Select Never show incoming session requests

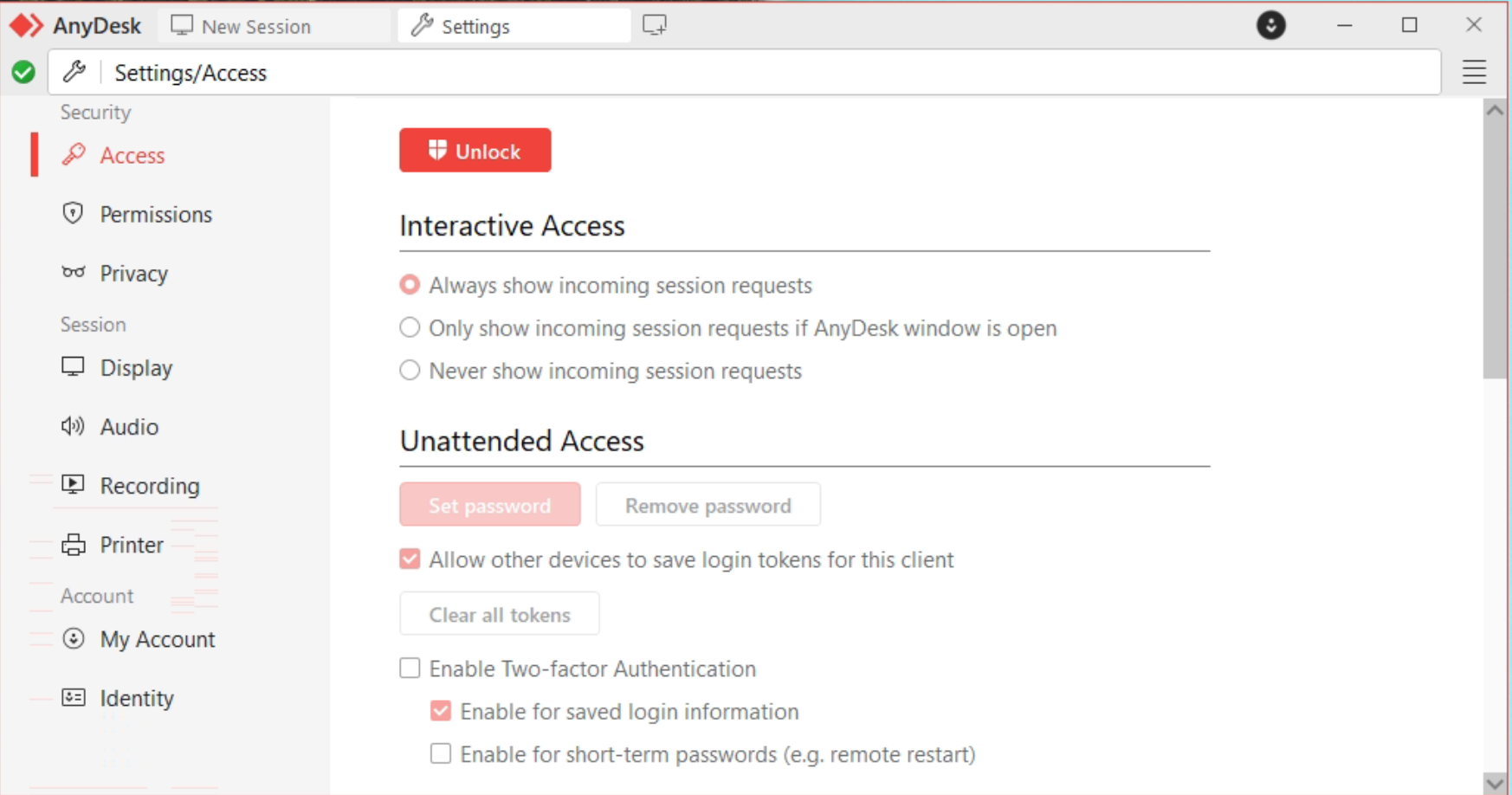pos(409,370)
